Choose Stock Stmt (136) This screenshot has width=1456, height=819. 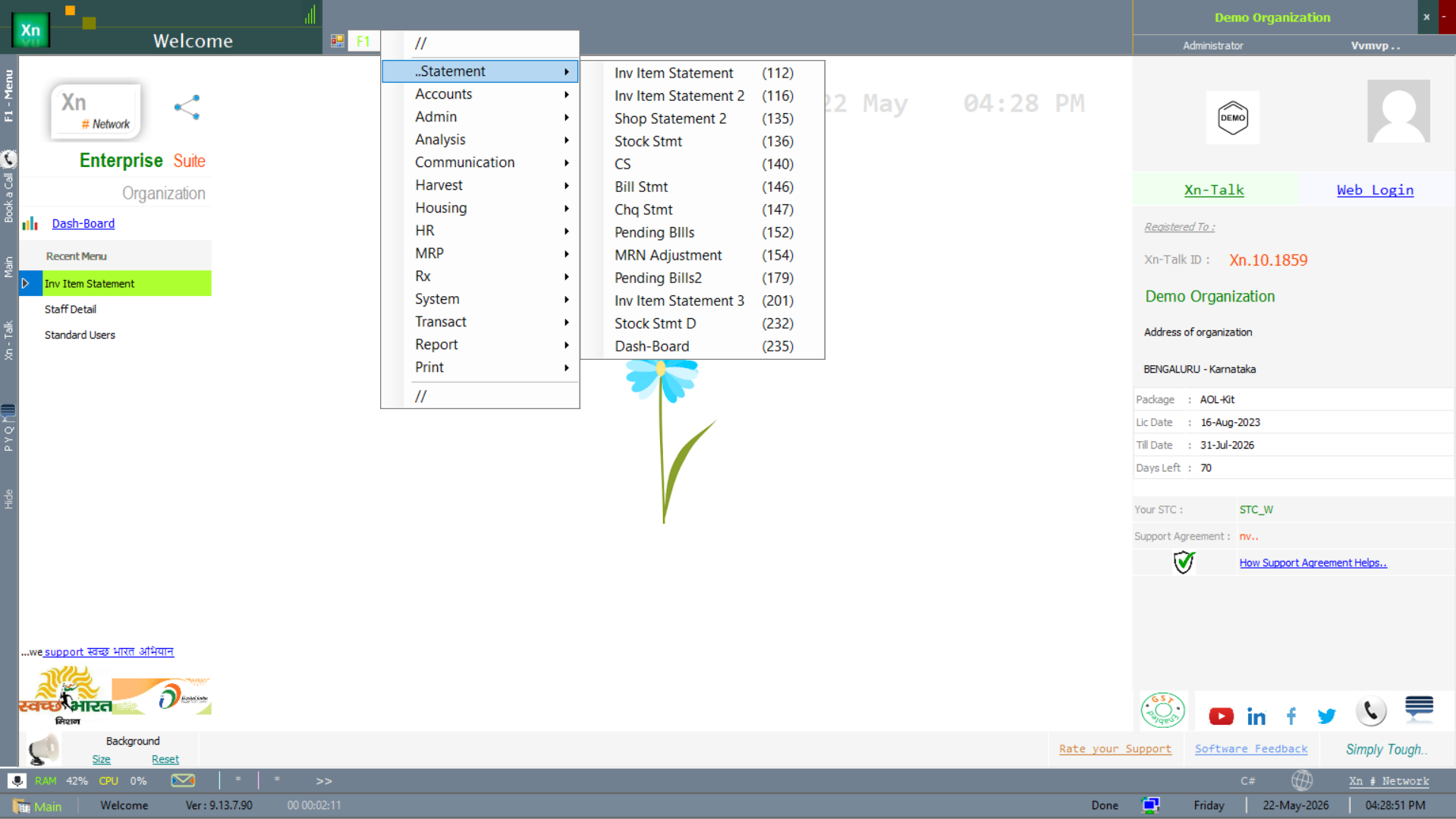703,141
